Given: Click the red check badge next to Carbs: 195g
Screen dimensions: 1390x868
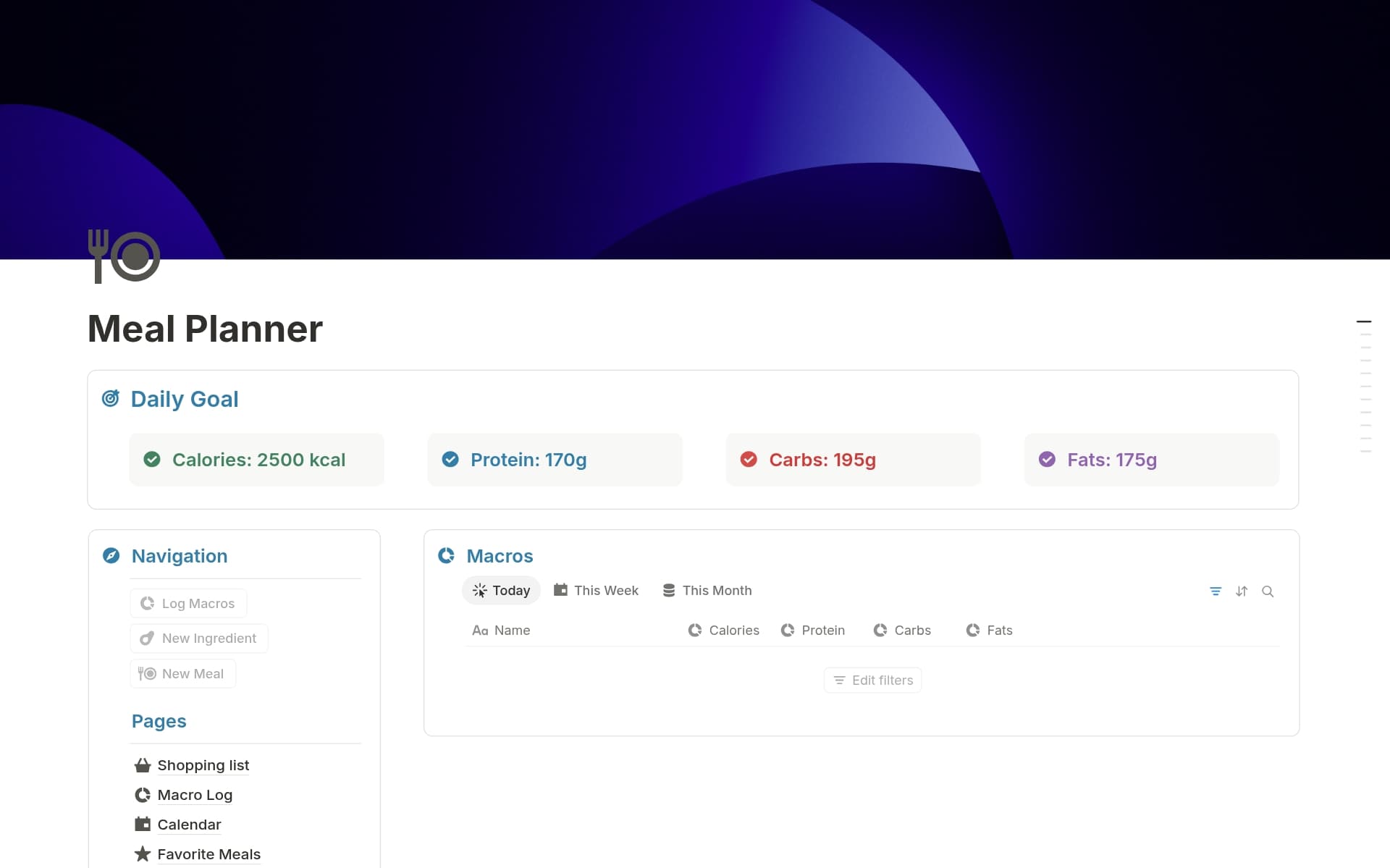Looking at the screenshot, I should point(749,459).
